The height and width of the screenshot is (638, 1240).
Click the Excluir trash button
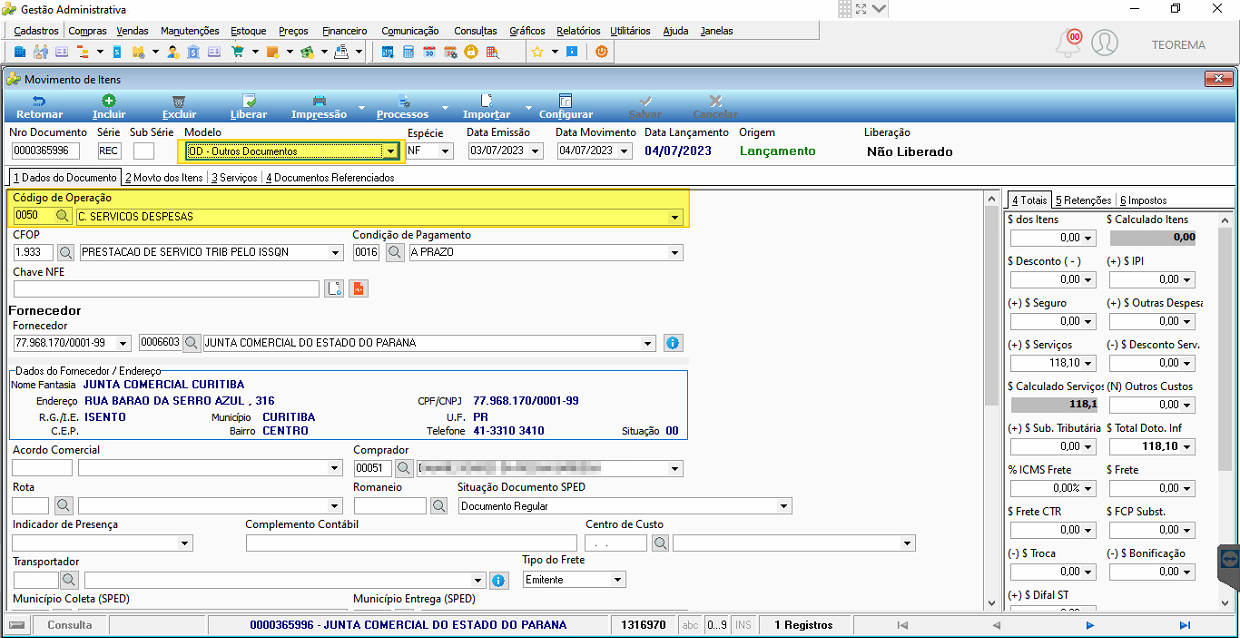click(x=179, y=107)
